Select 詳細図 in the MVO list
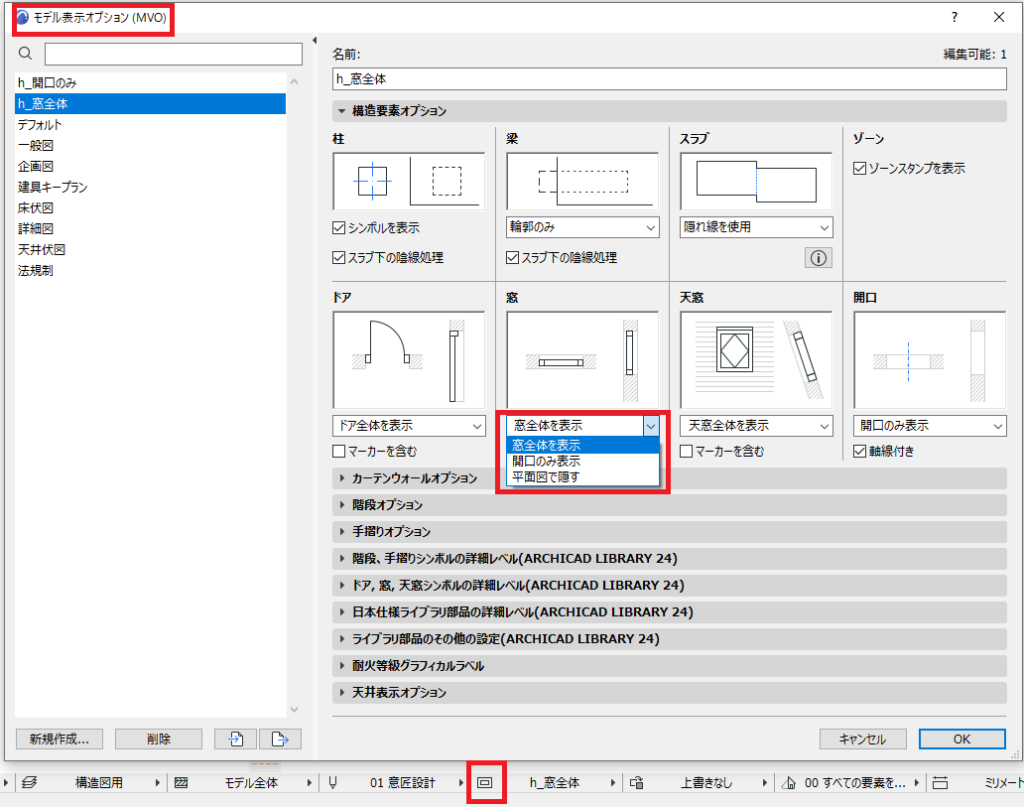Image resolution: width=1024 pixels, height=807 pixels. coord(150,229)
